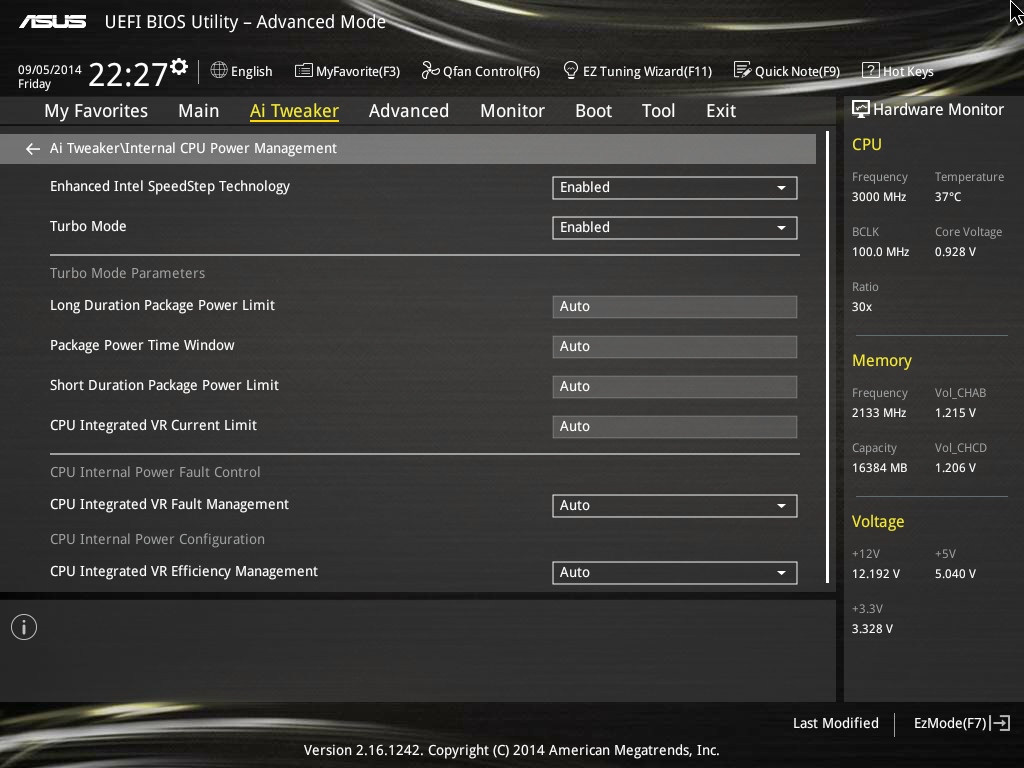
Task: Go back using the left arrow icon
Action: tap(33, 149)
